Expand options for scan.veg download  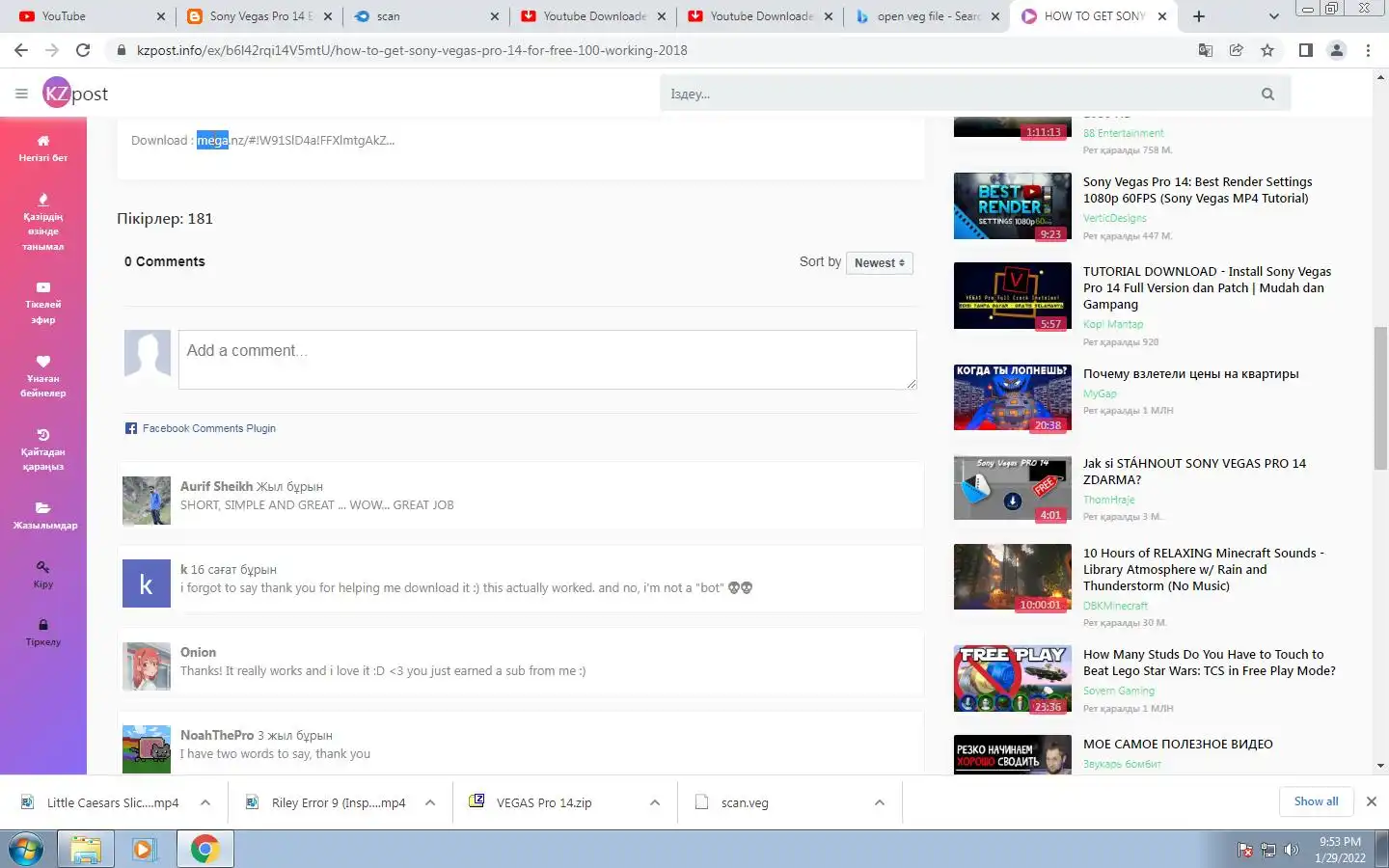point(880,802)
